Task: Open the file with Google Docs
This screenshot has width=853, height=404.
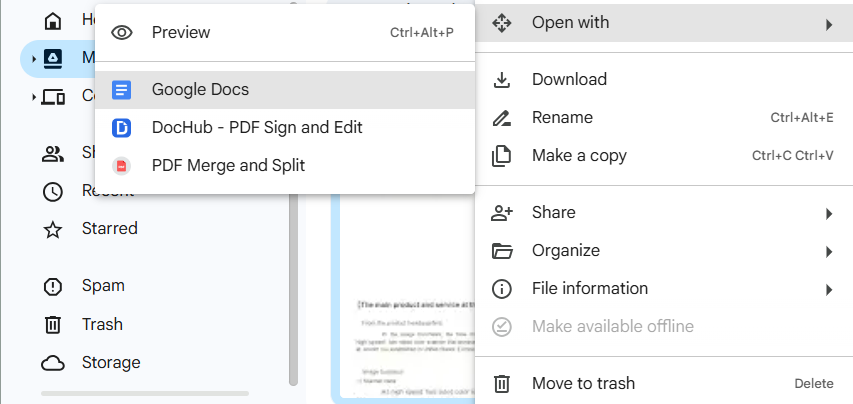Action: pos(285,90)
